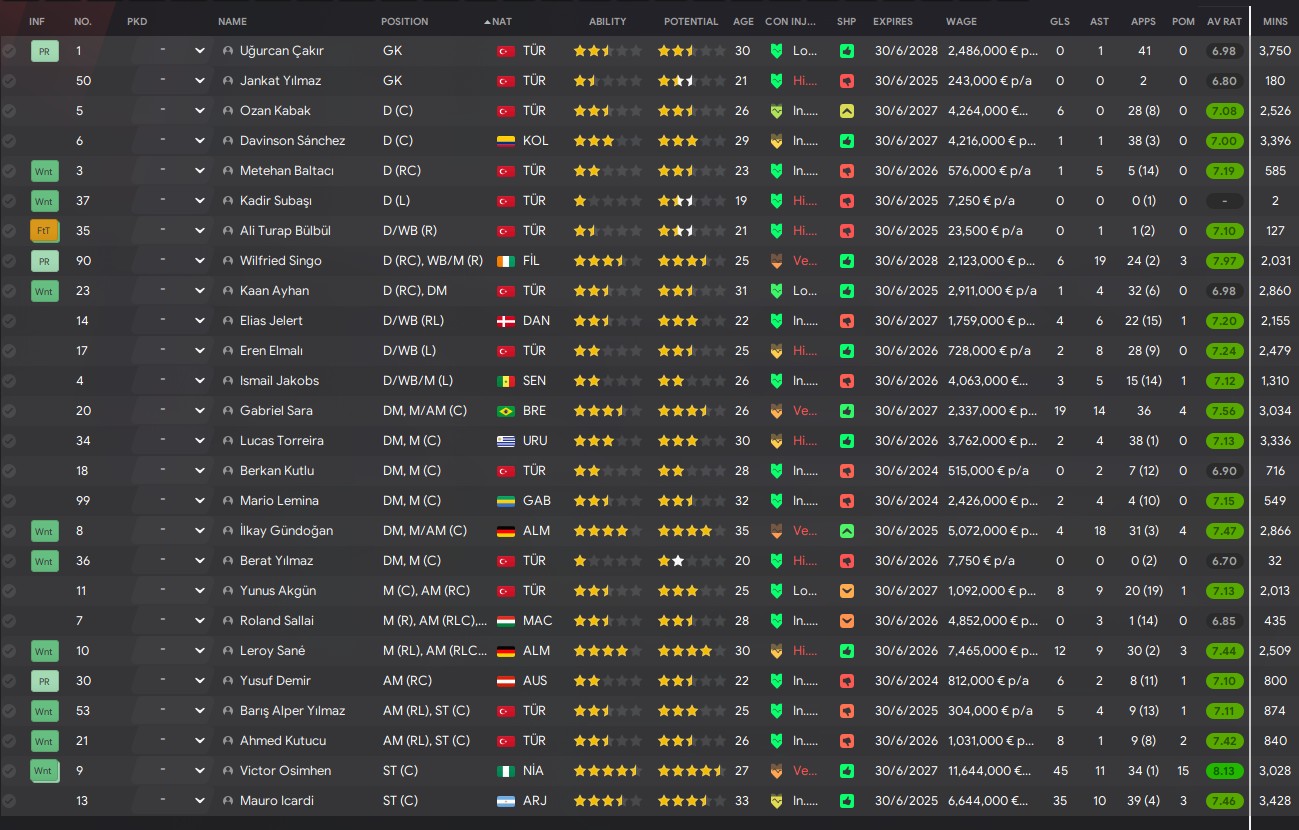Viewport: 1299px width, 830px height.
Task: Expand the picked dropdown for Wilfried Singo
Action: tap(199, 261)
